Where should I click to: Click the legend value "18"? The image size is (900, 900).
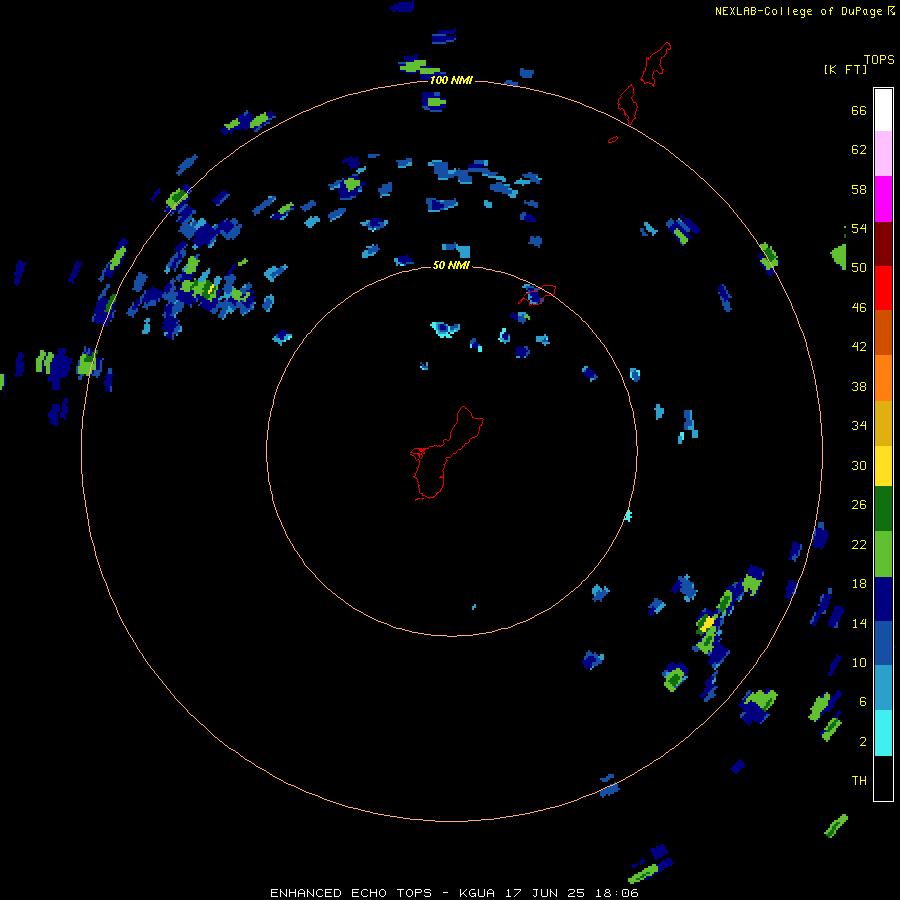point(859,584)
